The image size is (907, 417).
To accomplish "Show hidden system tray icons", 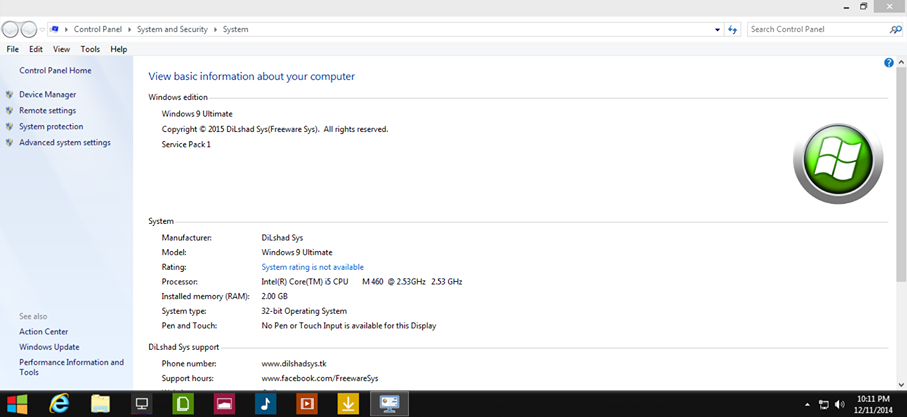I will pyautogui.click(x=808, y=404).
